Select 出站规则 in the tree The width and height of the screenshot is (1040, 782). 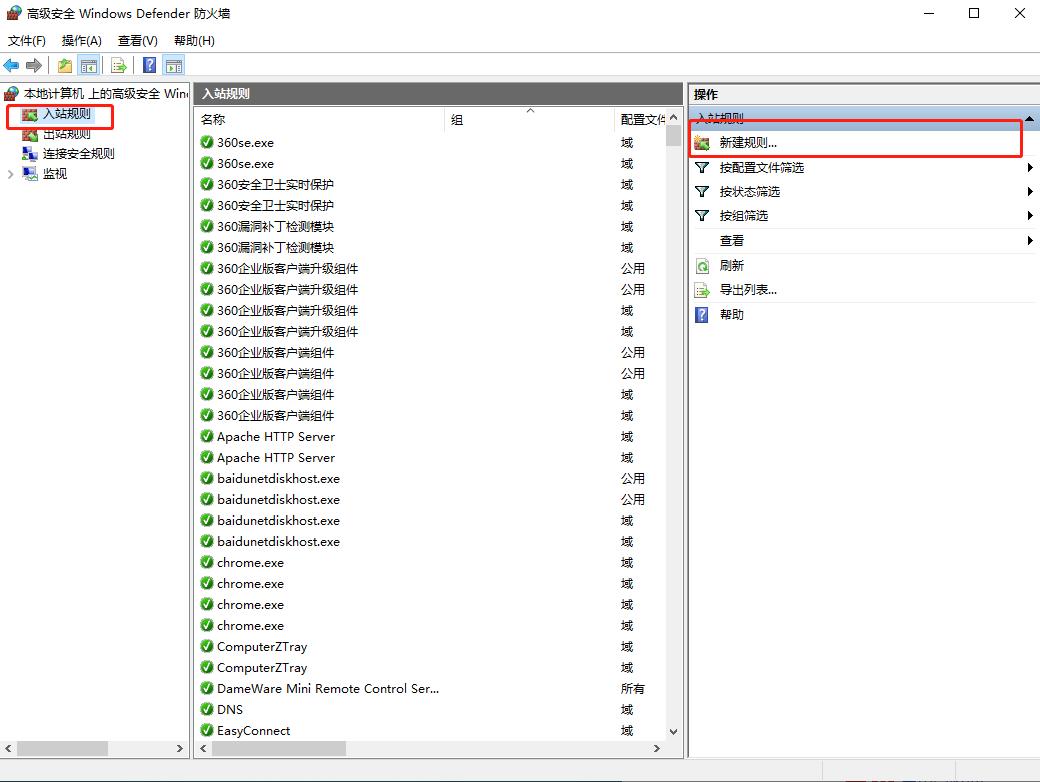click(x=67, y=134)
